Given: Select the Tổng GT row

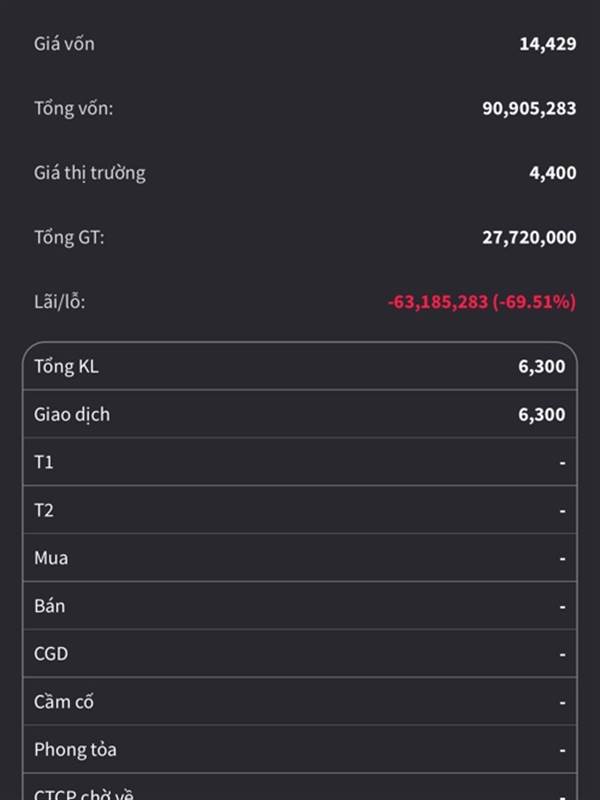Looking at the screenshot, I should coord(305,237).
